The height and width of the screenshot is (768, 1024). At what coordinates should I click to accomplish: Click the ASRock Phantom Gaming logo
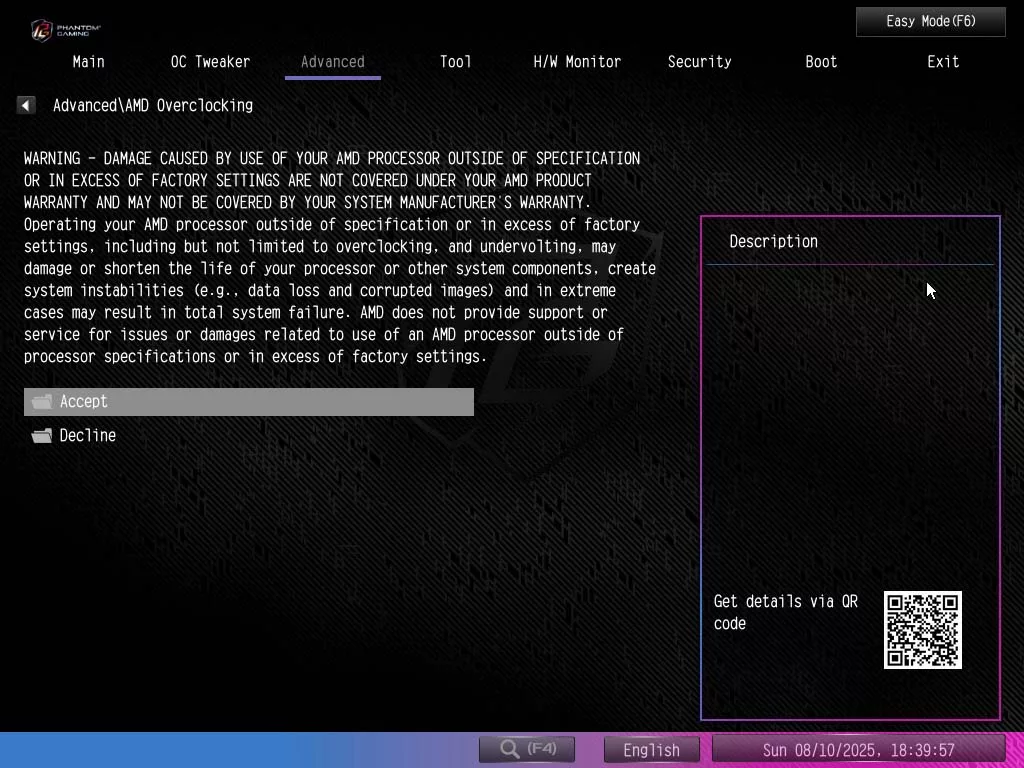coord(66,30)
